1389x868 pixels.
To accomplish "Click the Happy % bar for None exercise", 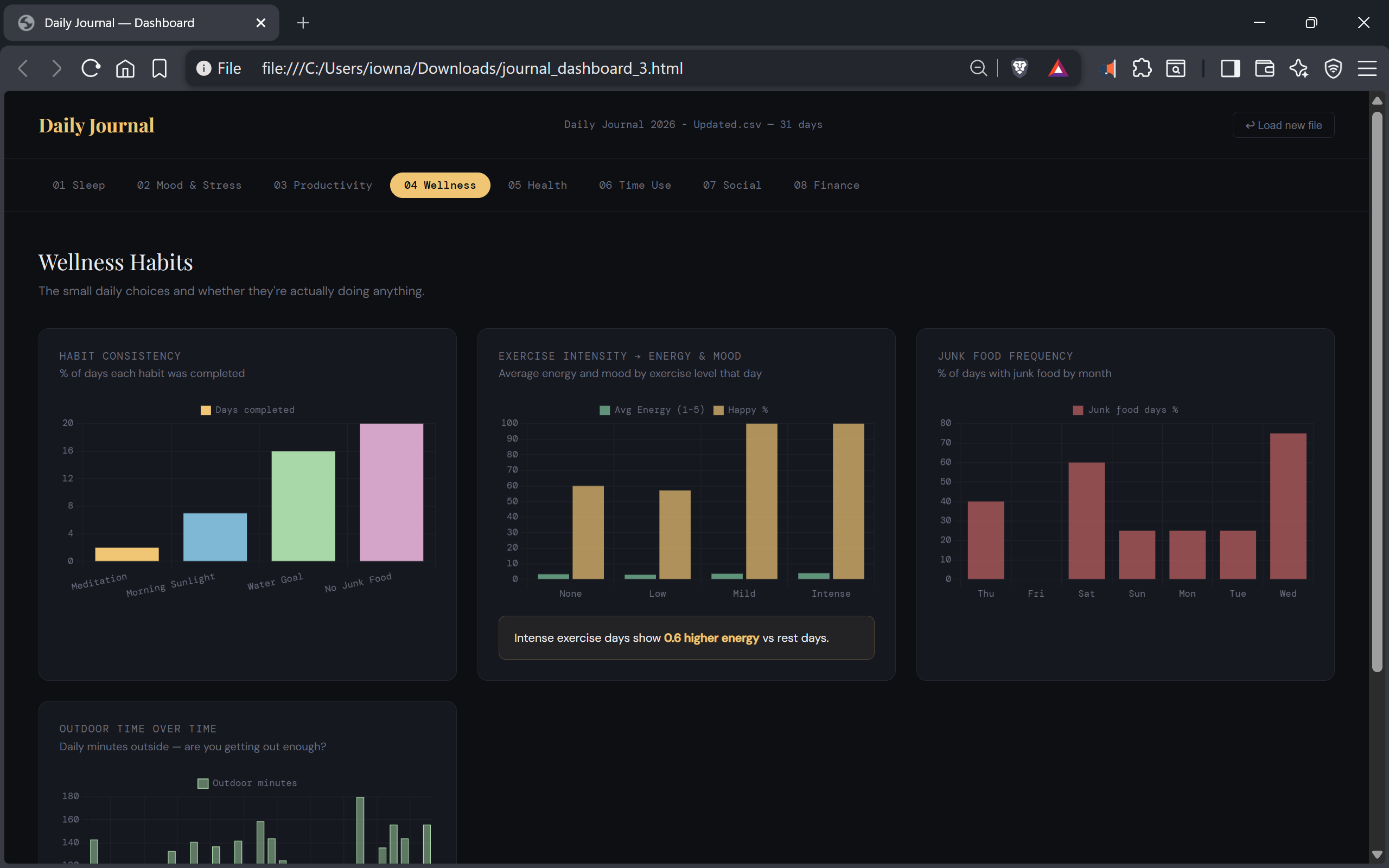I will pos(588,532).
